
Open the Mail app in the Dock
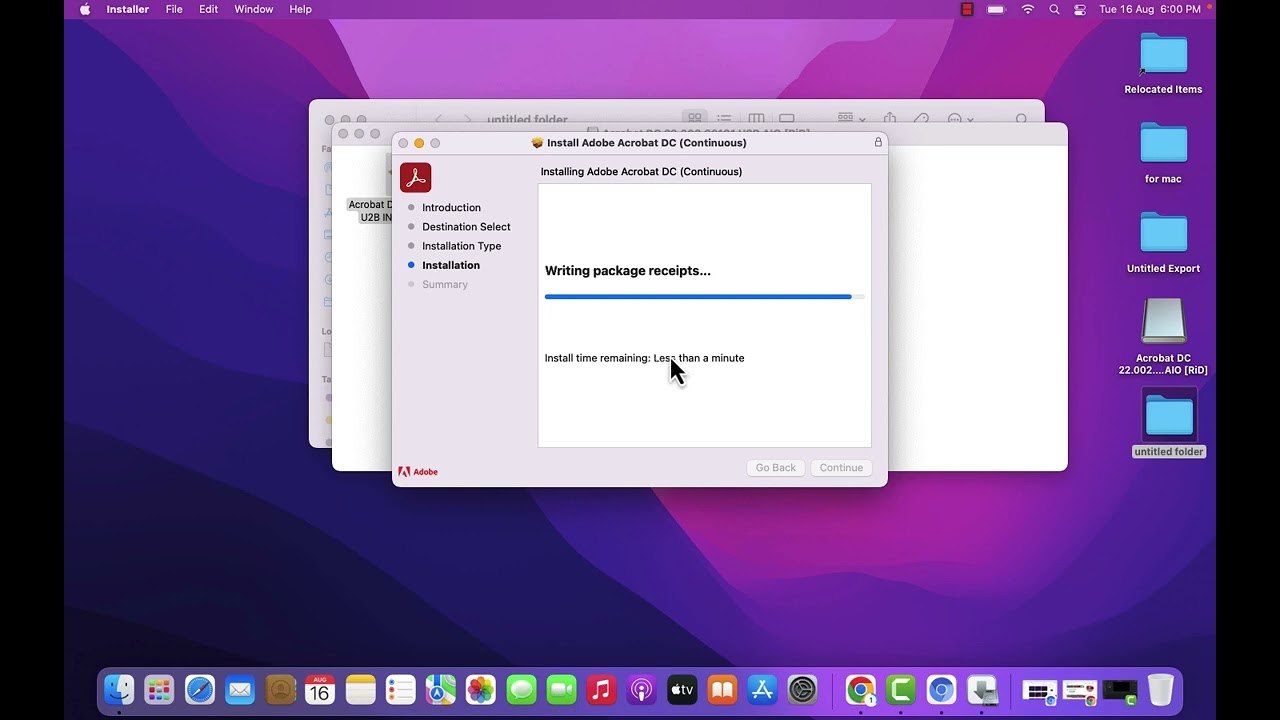[240, 689]
